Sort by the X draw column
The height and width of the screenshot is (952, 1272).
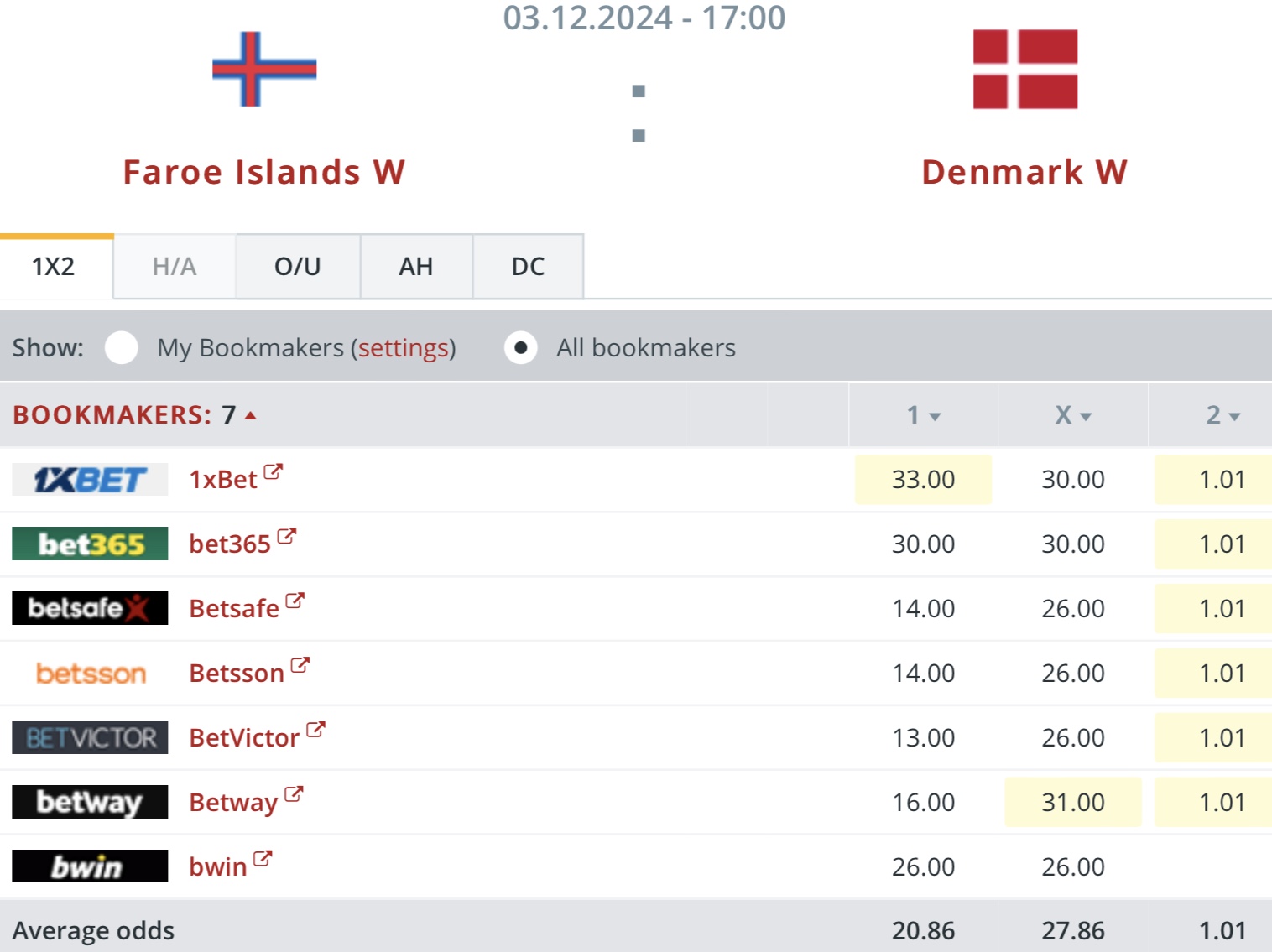(1072, 415)
